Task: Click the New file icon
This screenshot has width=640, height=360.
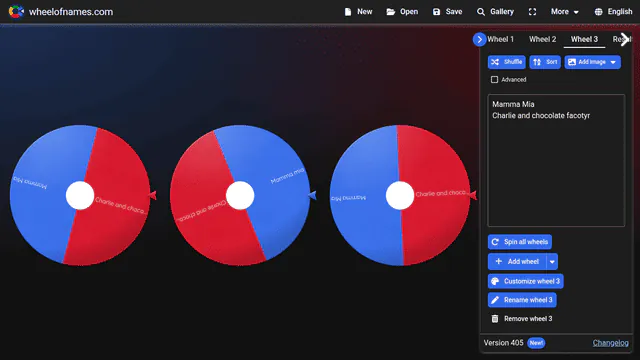Action: pyautogui.click(x=348, y=12)
